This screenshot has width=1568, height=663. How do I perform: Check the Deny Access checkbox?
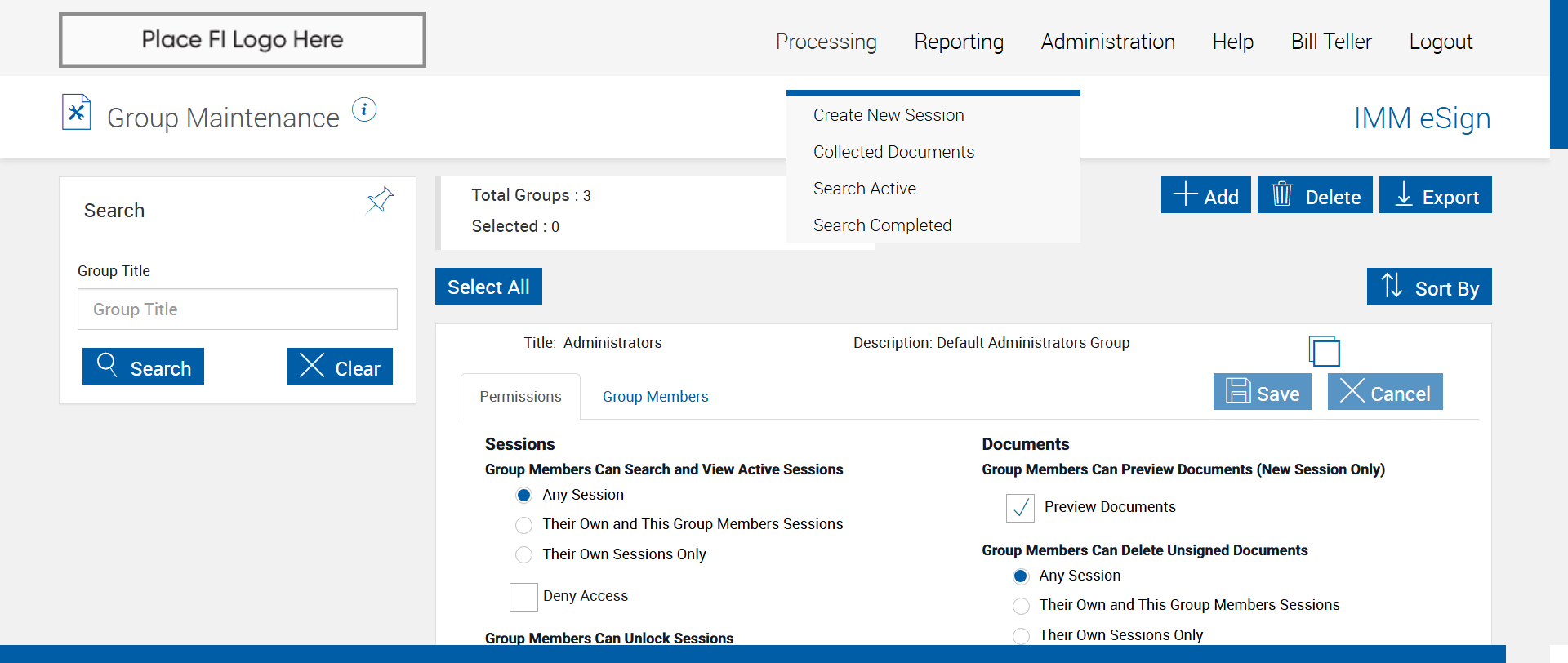tap(523, 597)
